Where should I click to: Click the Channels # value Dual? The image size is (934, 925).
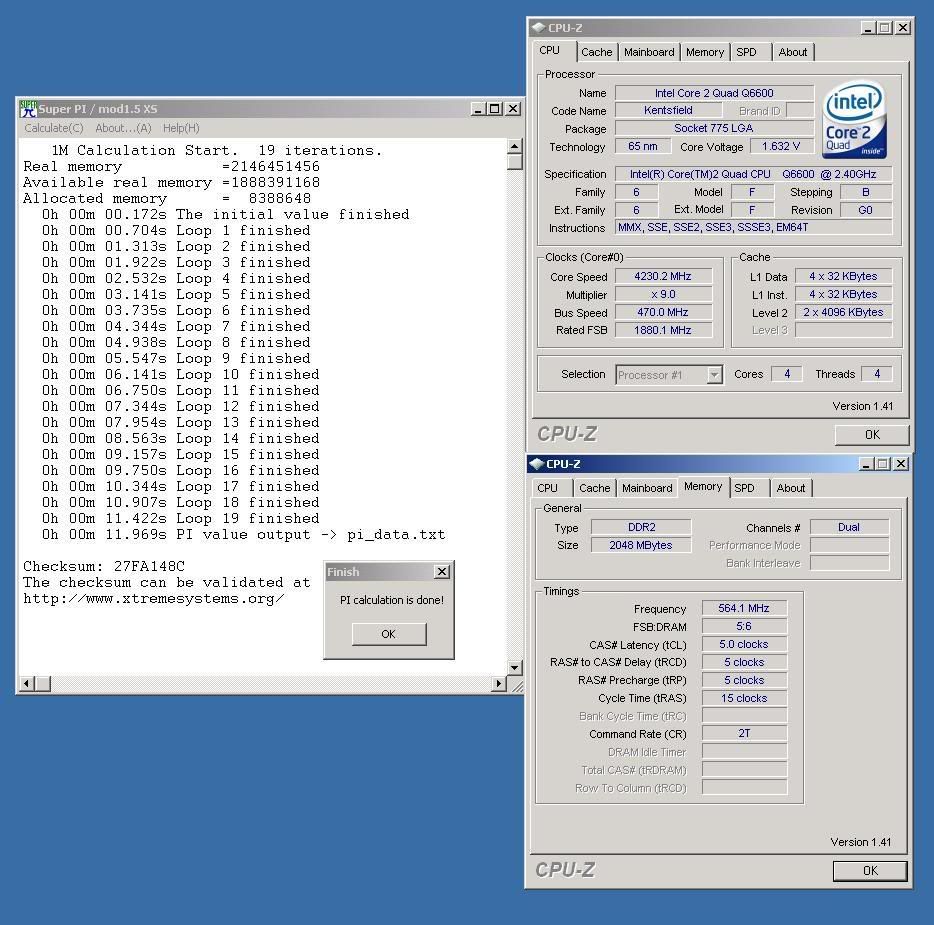click(x=849, y=527)
